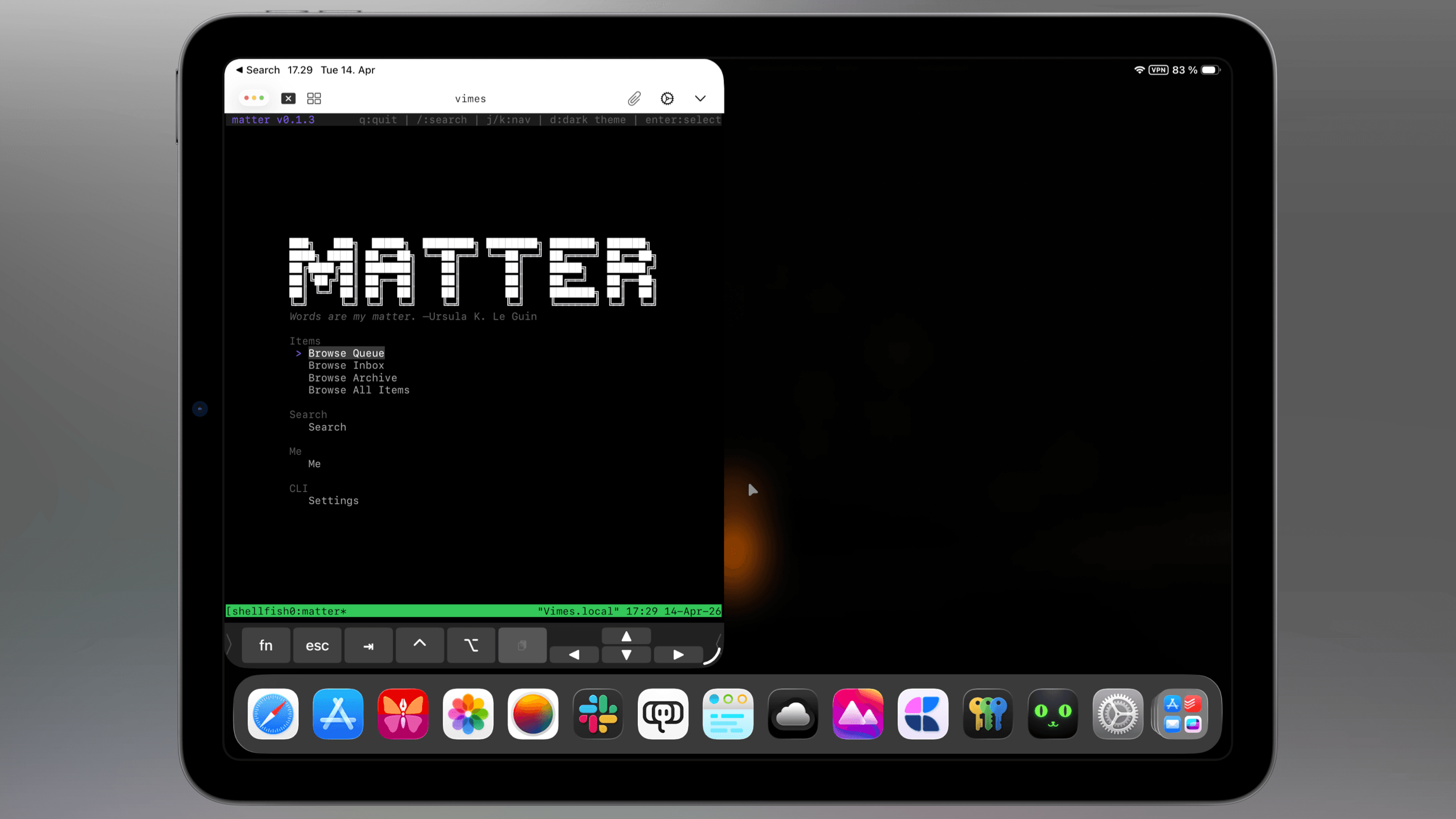Open iPad Settings from the dock
Viewport: 1456px width, 819px height.
pos(1117,714)
